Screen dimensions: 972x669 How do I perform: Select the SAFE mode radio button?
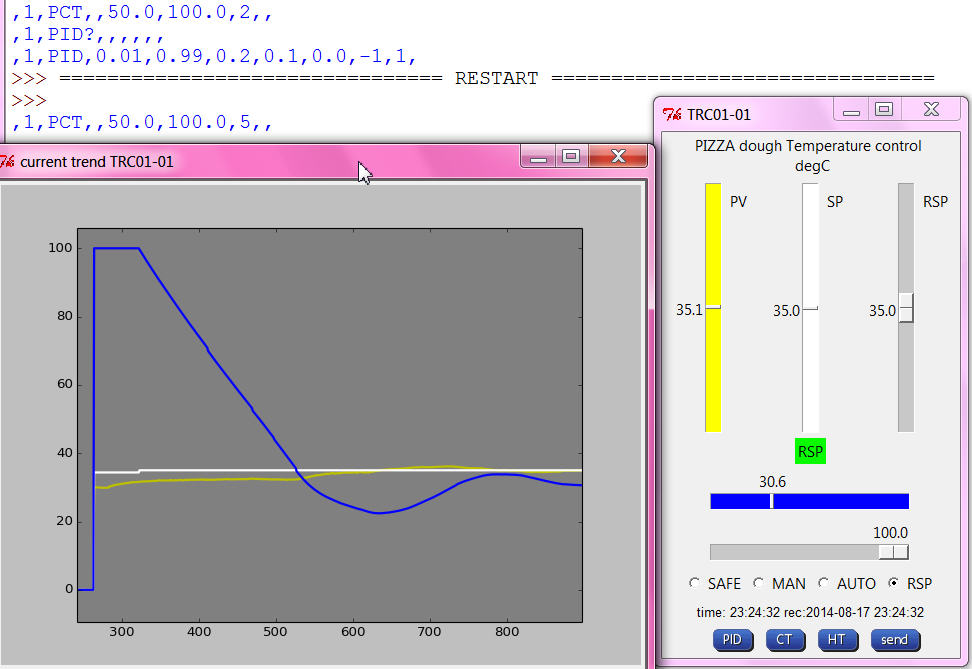tap(695, 583)
